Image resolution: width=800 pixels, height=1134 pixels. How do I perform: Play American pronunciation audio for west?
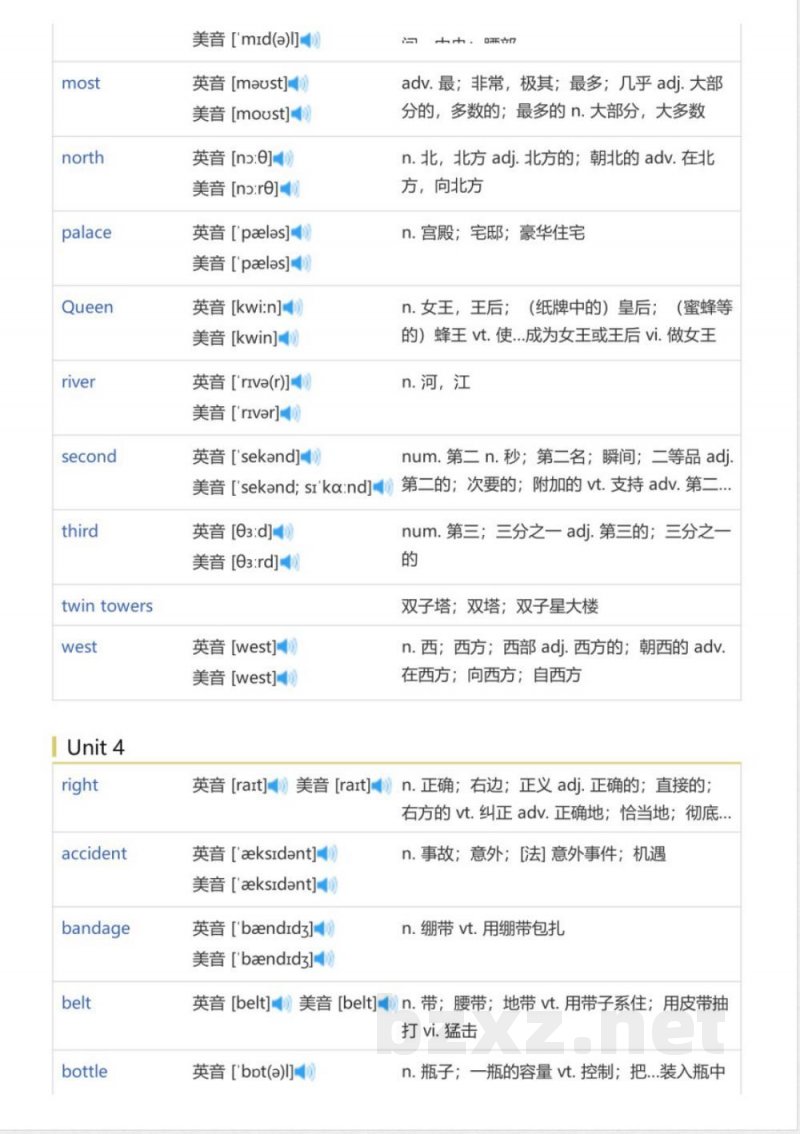287,678
